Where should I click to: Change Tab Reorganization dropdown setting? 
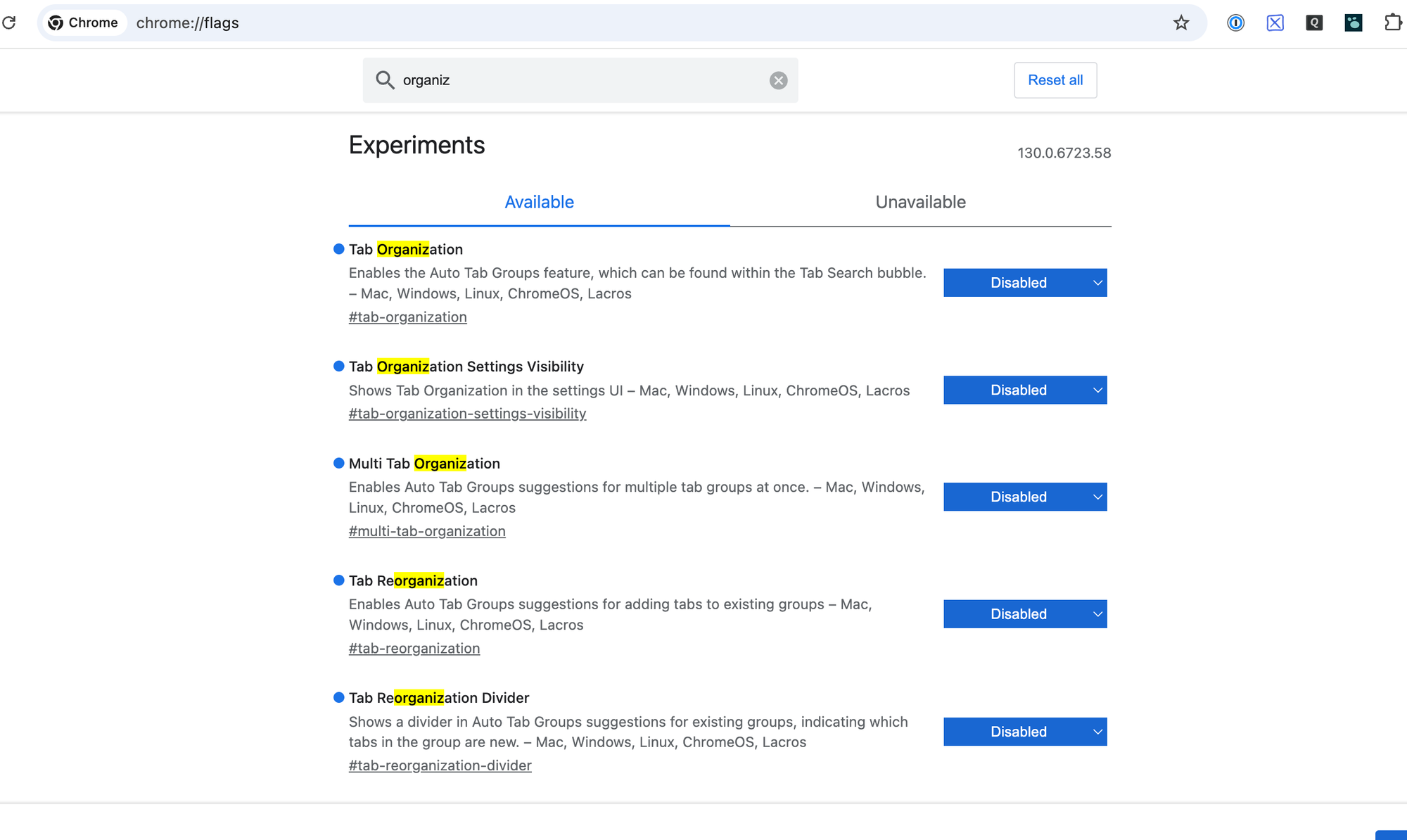click(1024, 614)
